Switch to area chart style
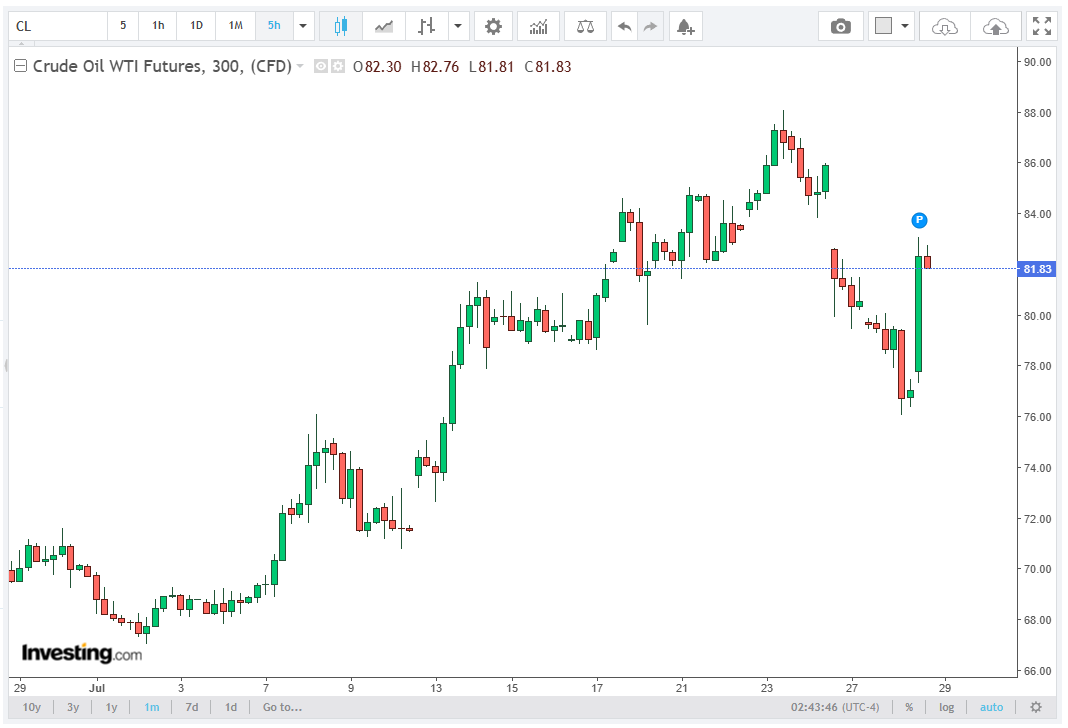The width and height of the screenshot is (1068, 728). [x=383, y=26]
